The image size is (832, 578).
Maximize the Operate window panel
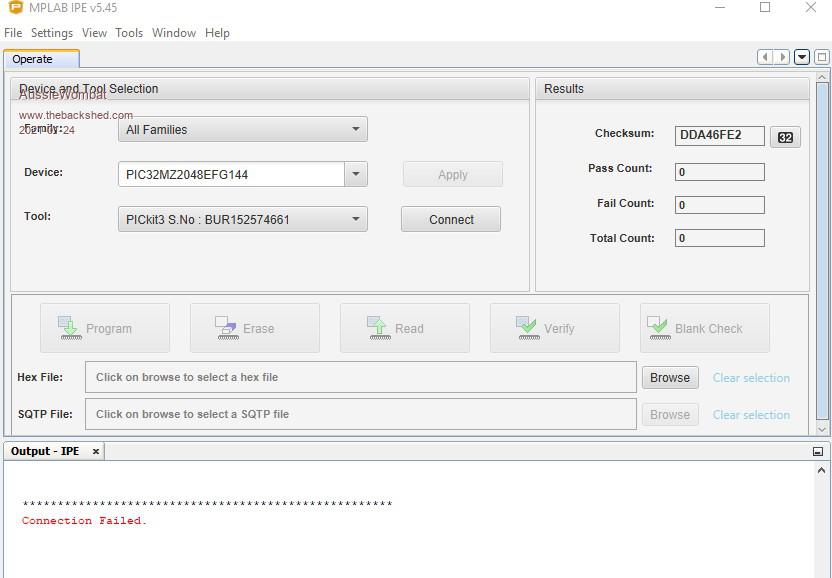[x=822, y=58]
